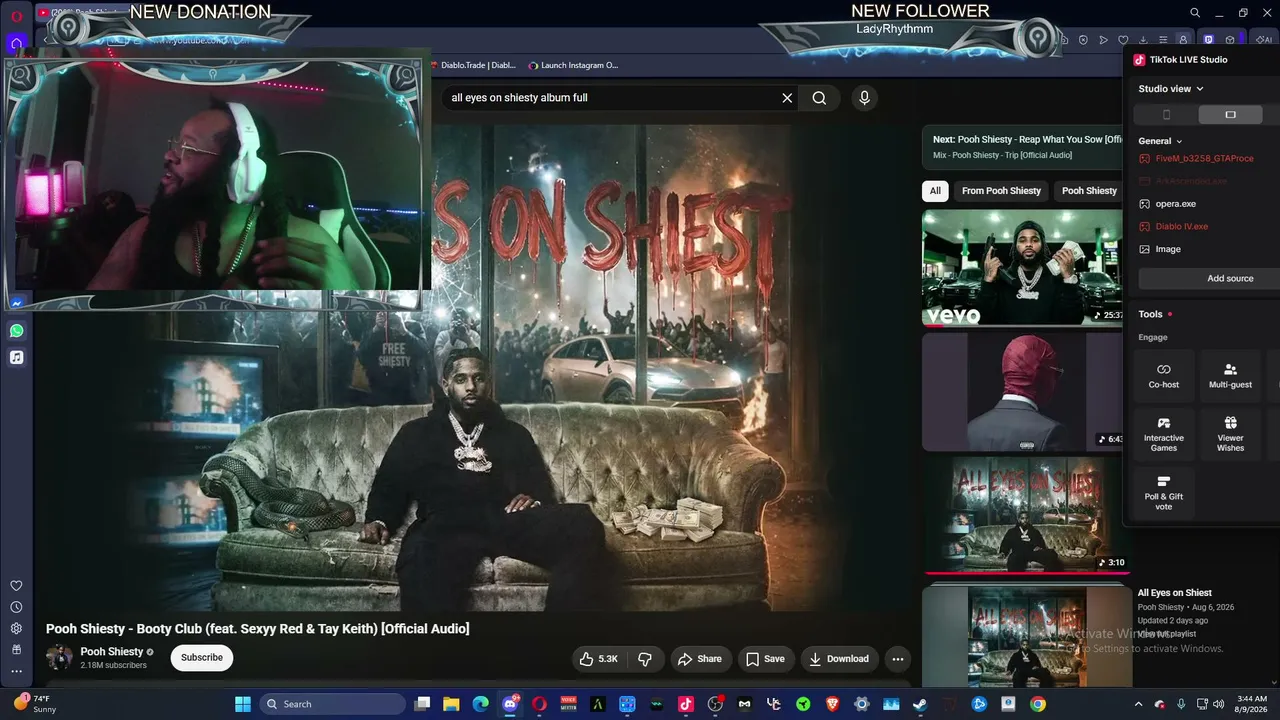
Task: Select the Pooh Shiesty filter chip
Action: pos(1089,191)
